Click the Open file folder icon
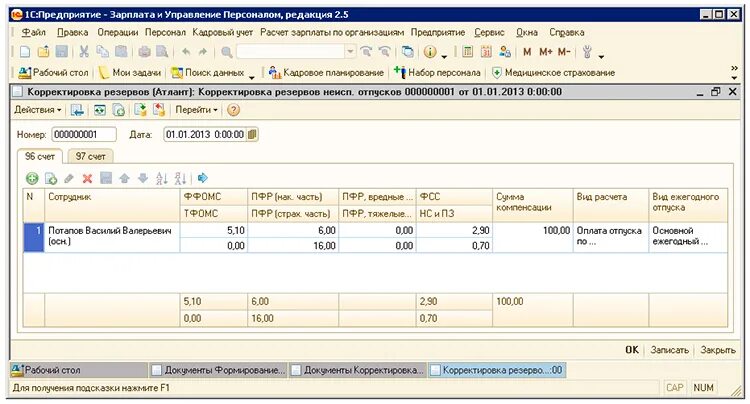 [43, 52]
